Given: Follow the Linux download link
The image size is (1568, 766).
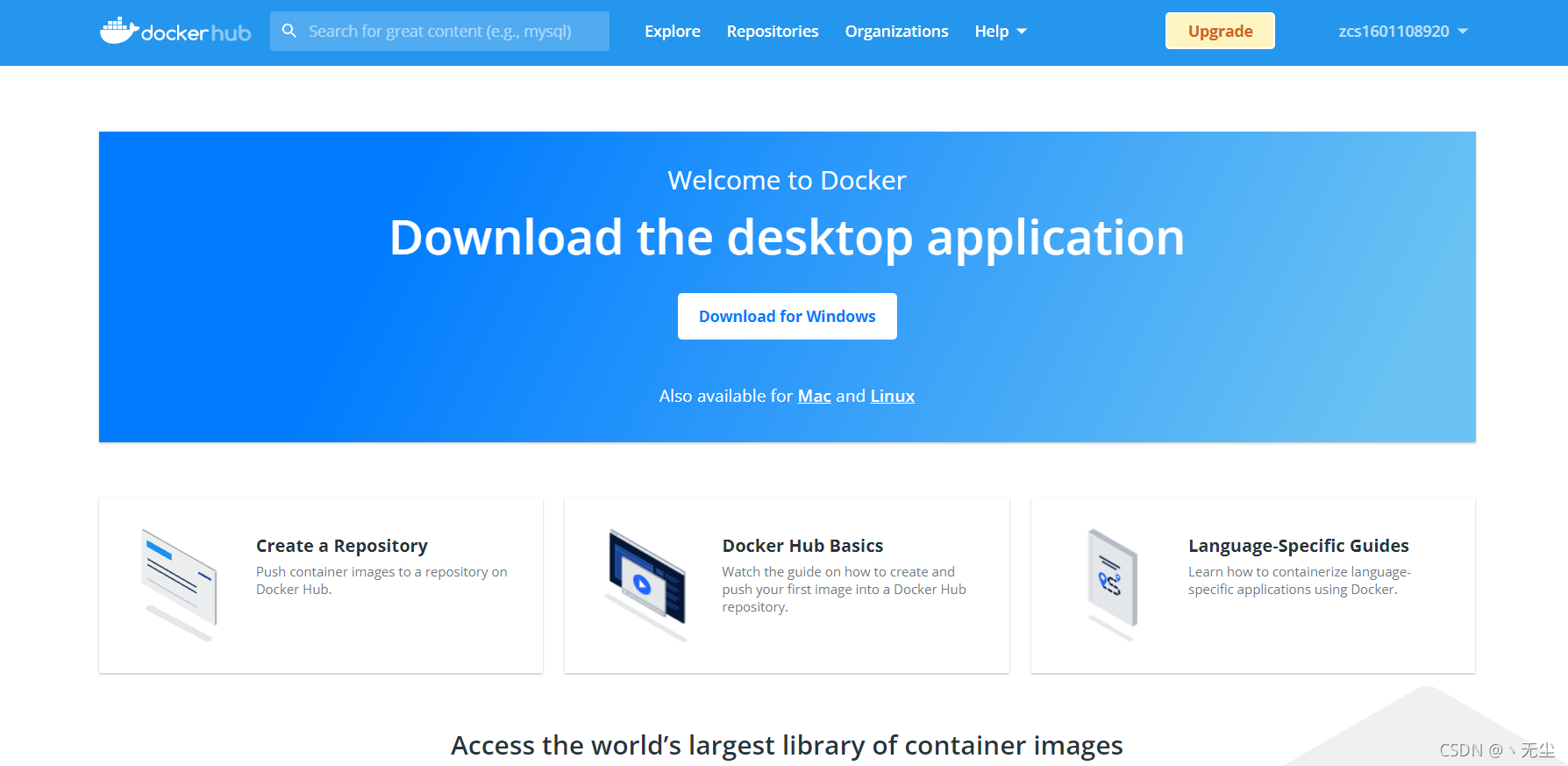Looking at the screenshot, I should coord(892,396).
